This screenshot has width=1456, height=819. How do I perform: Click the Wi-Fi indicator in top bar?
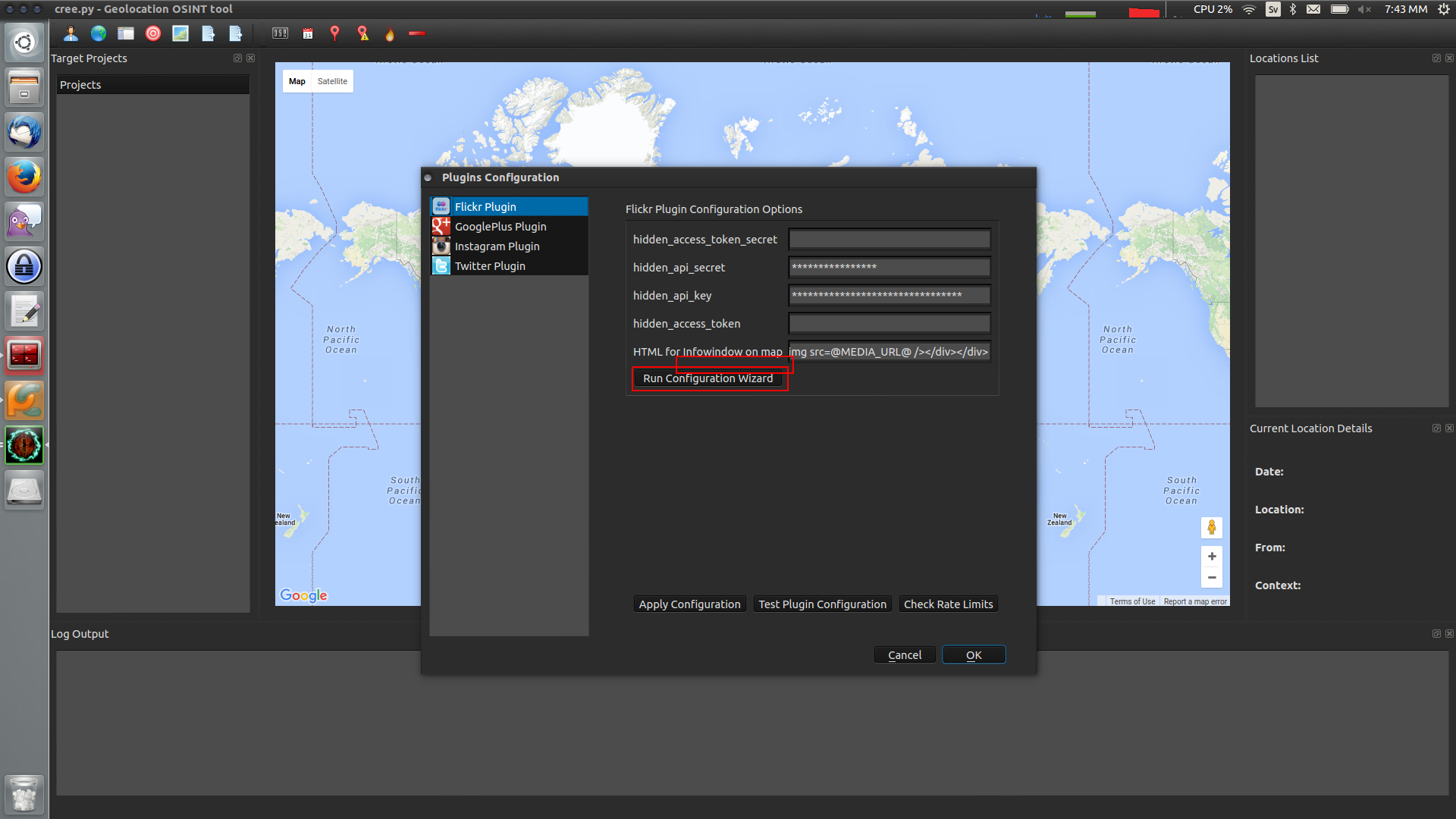(1249, 9)
